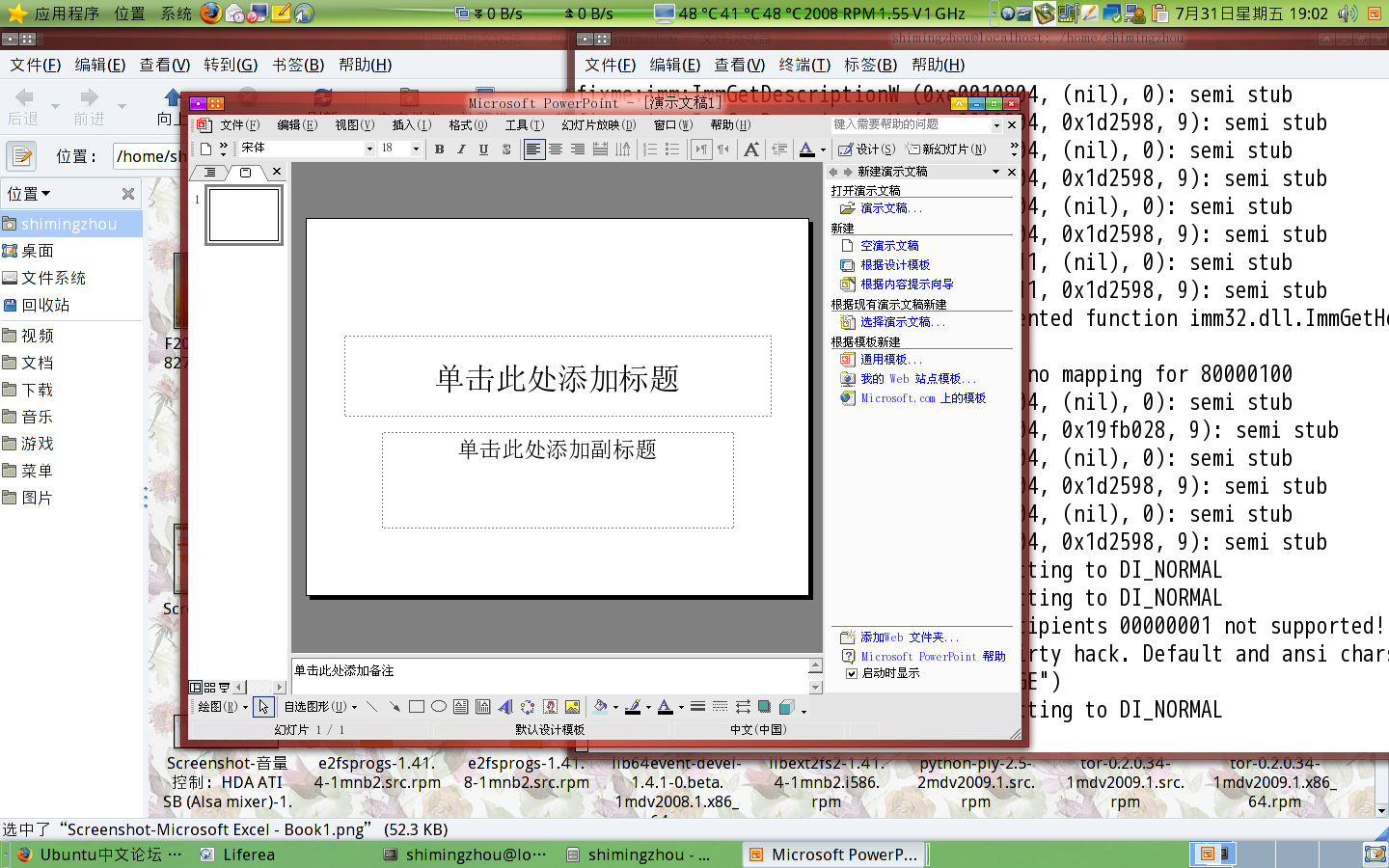Start slide show from view icons

pos(224,687)
